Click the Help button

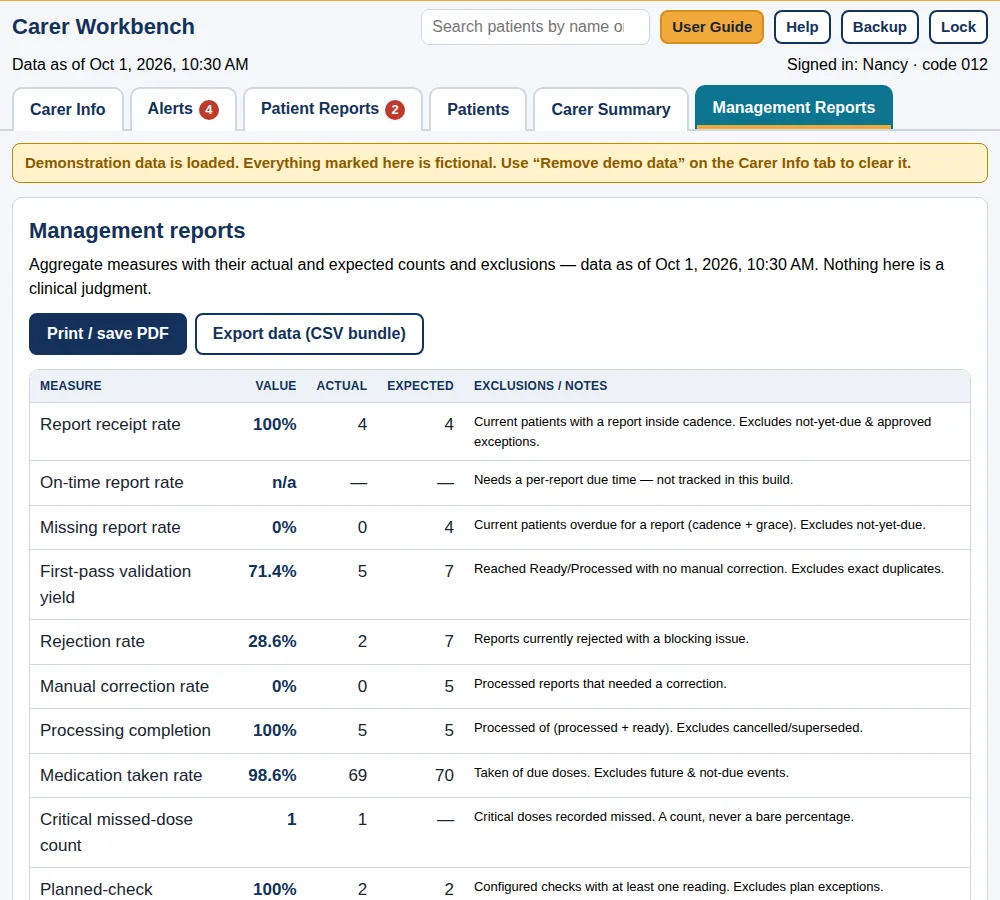click(802, 27)
